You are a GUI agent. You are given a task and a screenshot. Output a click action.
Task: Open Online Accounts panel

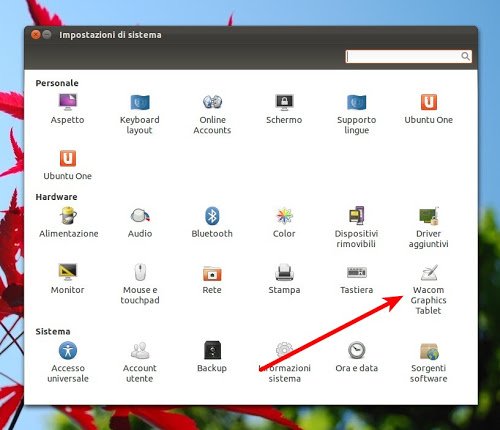pyautogui.click(x=212, y=114)
